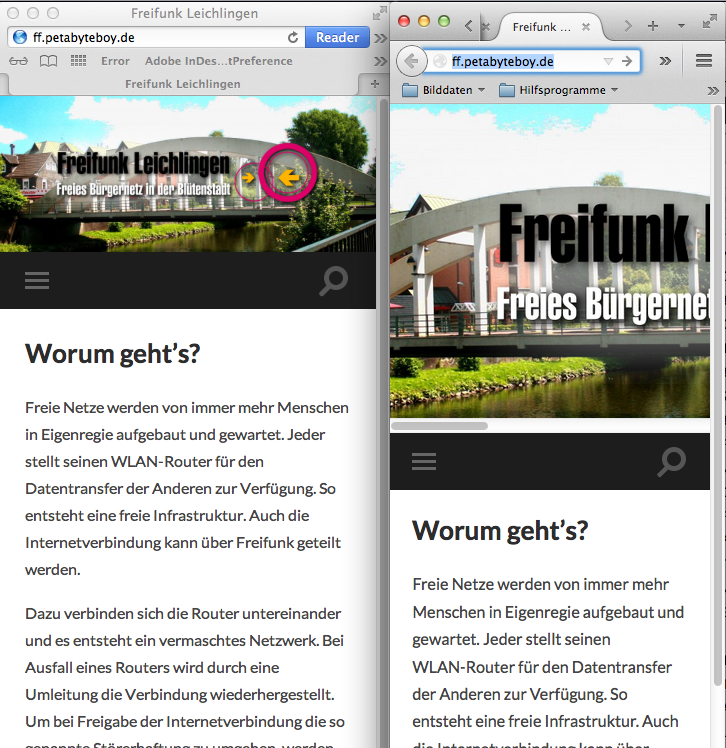Open the Top Sites grid icon in Safari
726x748 pixels.
78,61
